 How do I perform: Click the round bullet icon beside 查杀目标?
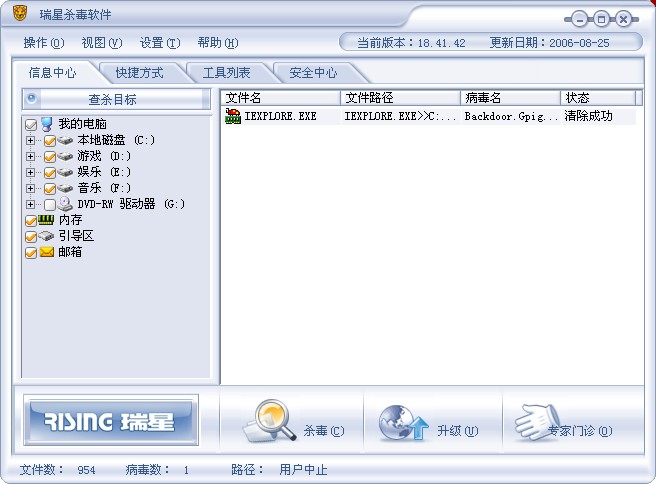point(31,99)
